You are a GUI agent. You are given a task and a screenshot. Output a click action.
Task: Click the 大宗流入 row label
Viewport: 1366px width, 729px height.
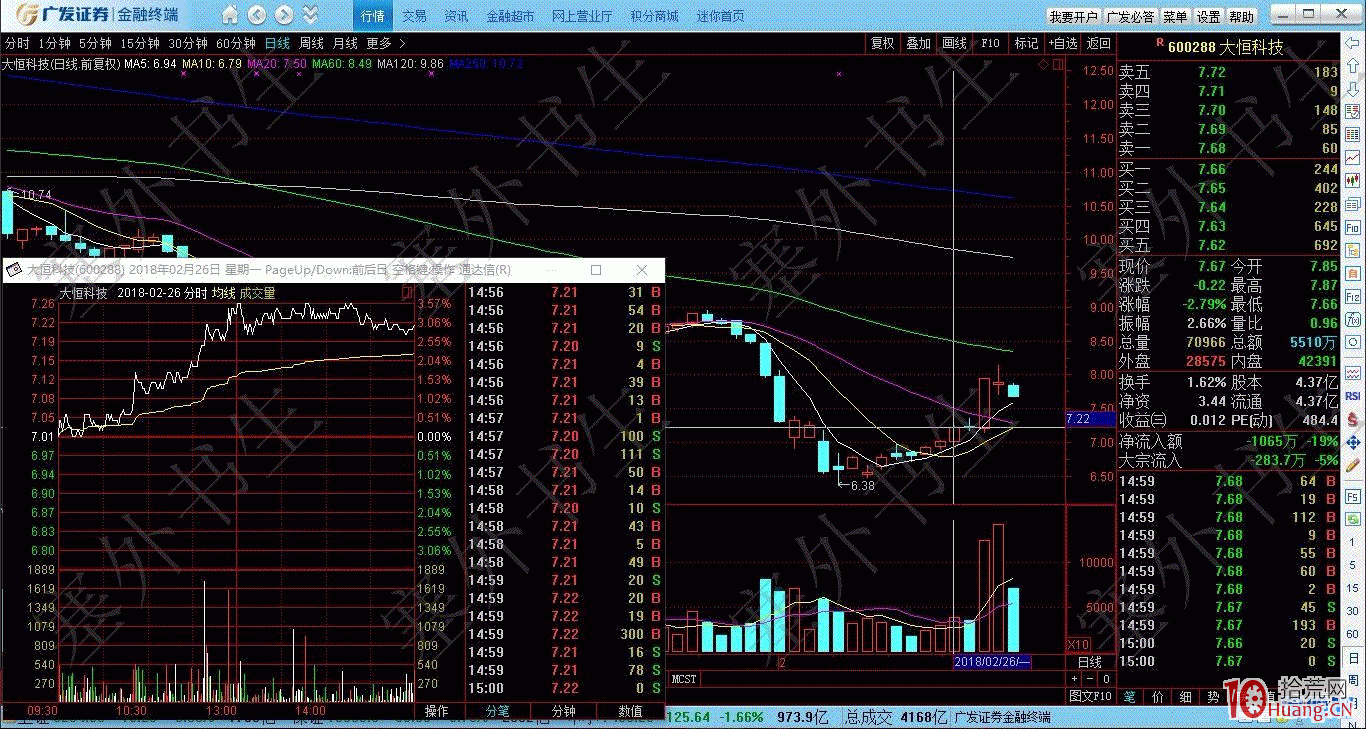(1150, 461)
